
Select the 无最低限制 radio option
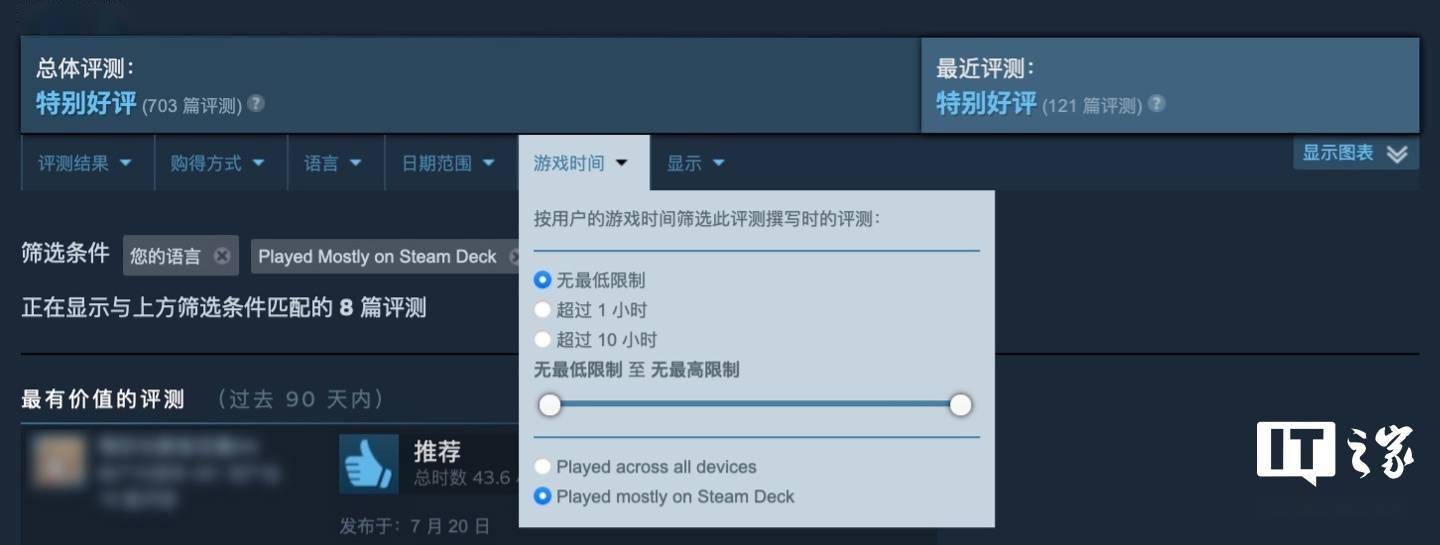coord(543,280)
